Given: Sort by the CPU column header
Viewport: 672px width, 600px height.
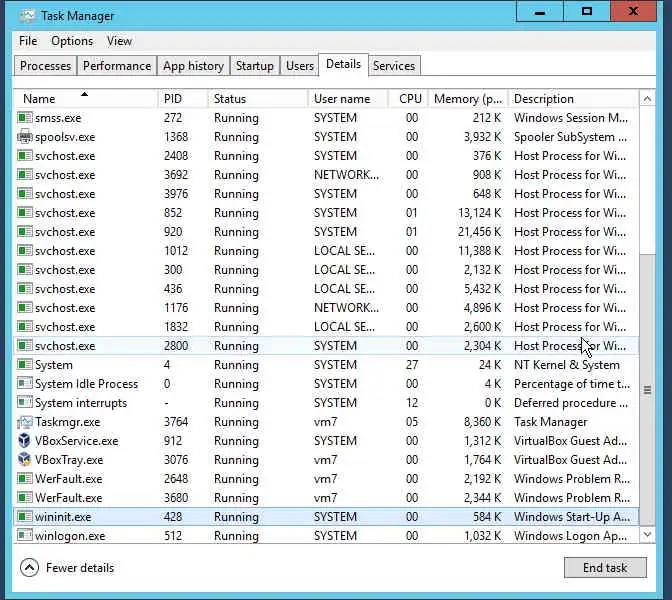Looking at the screenshot, I should pyautogui.click(x=410, y=99).
